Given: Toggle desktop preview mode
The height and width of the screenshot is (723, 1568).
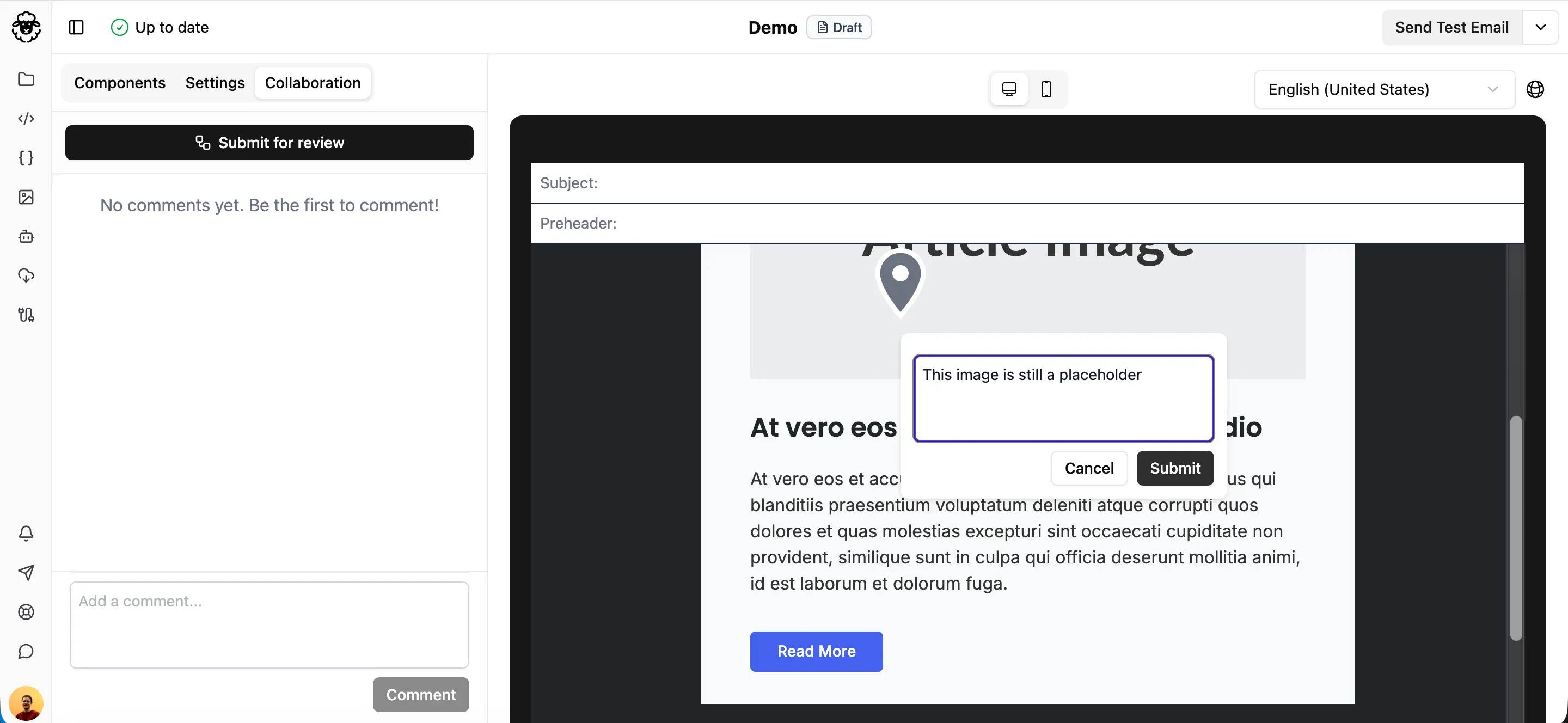Looking at the screenshot, I should 1009,89.
